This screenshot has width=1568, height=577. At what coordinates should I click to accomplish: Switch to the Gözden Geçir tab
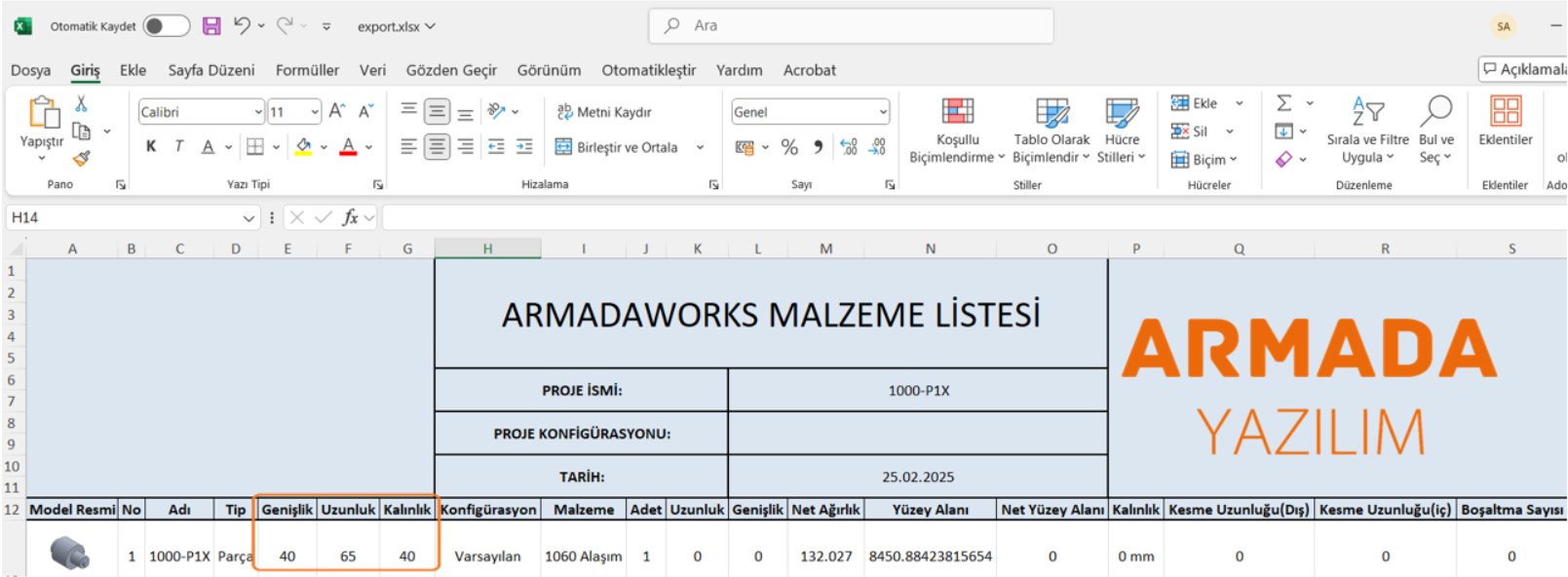(451, 70)
